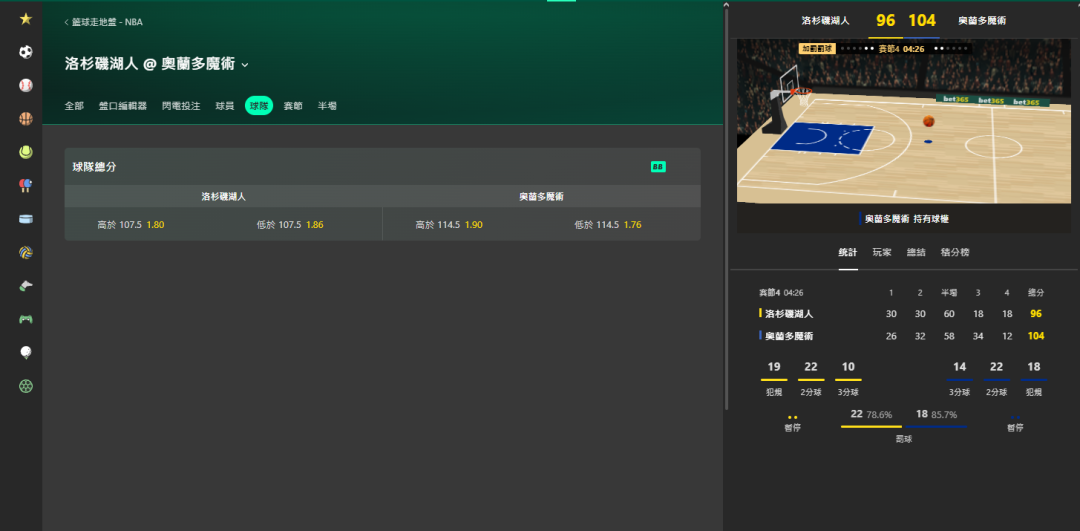
Task: Click the Magic 3分球 stat showing 14
Action: tap(959, 377)
